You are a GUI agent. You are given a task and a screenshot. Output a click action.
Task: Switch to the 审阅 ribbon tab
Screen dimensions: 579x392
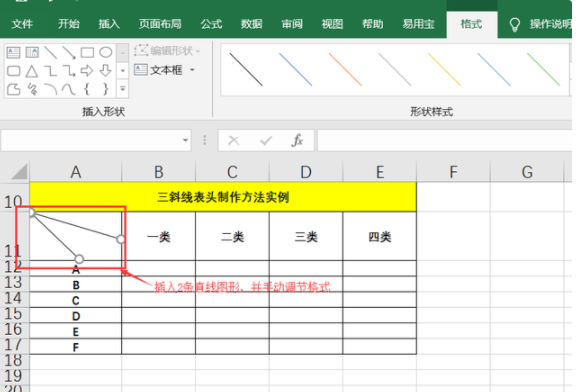pyautogui.click(x=292, y=24)
